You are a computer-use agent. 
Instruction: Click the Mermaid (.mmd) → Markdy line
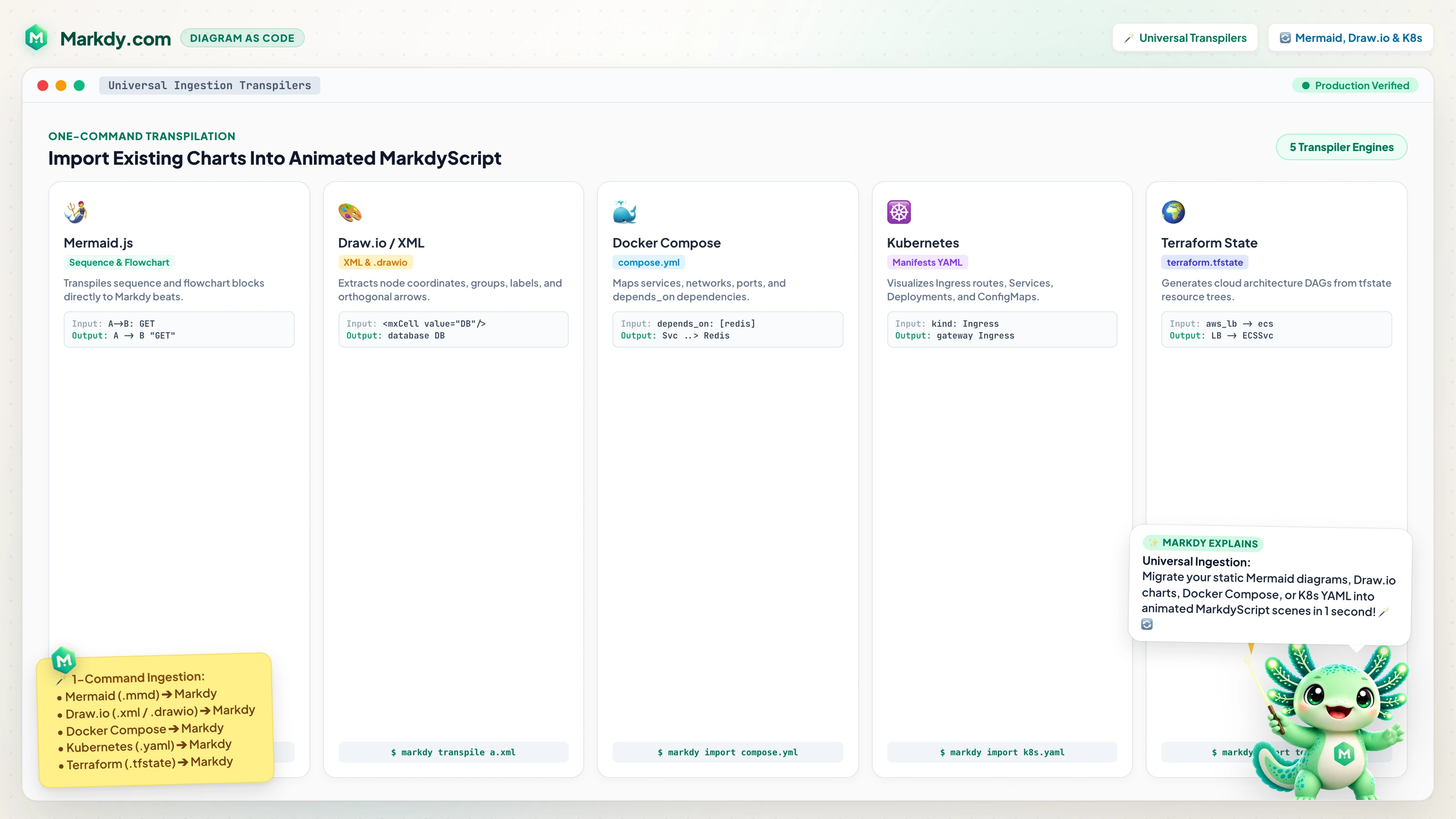click(x=137, y=695)
